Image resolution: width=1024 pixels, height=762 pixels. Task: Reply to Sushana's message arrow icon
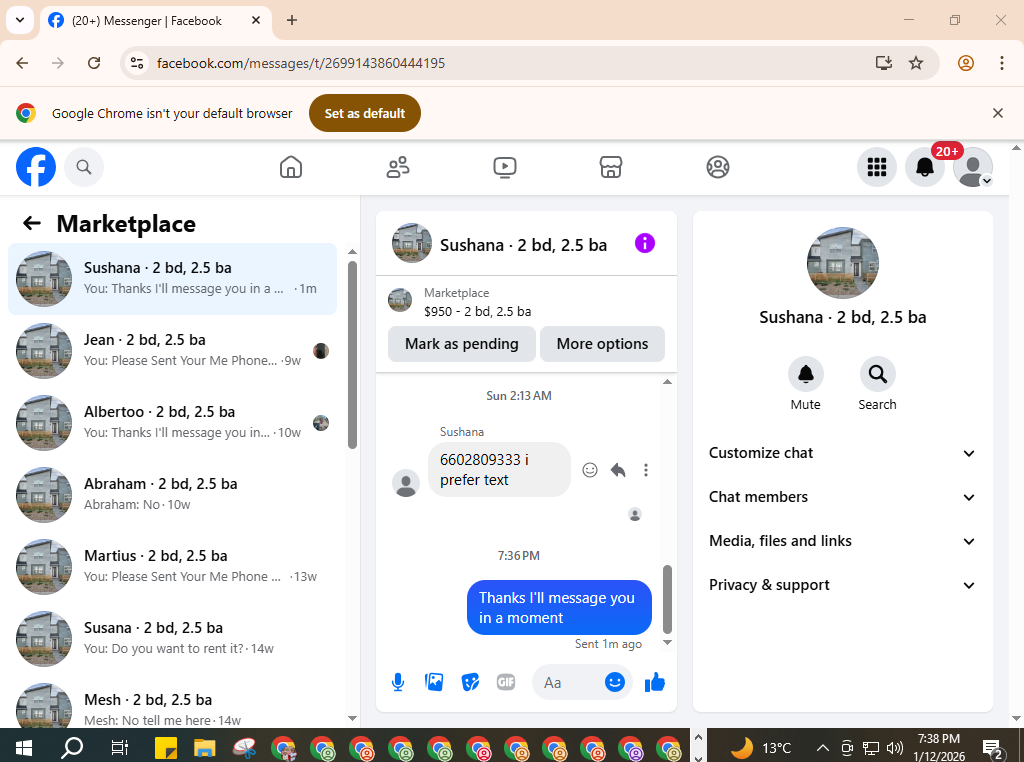tap(618, 470)
